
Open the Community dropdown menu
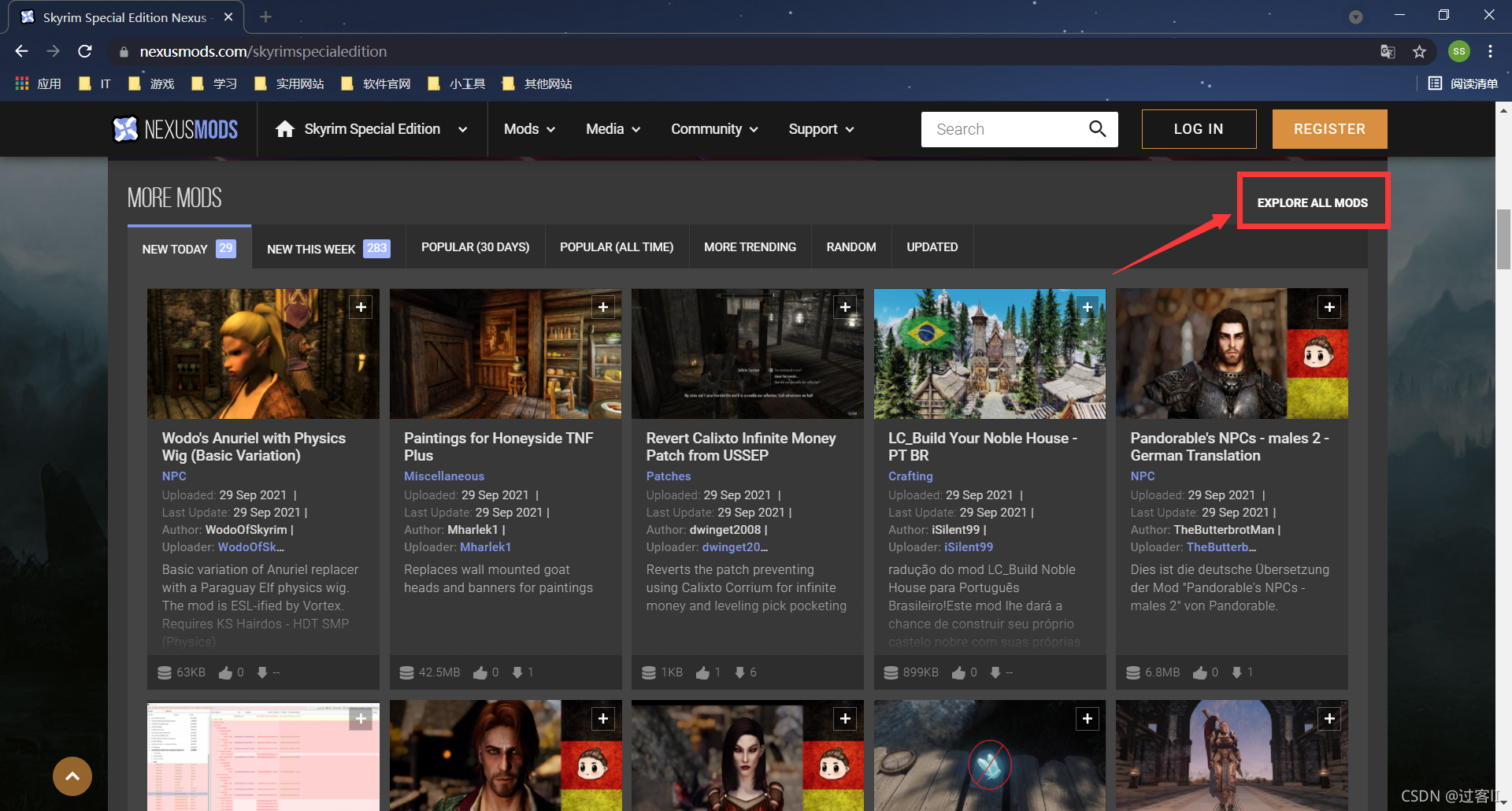click(714, 129)
